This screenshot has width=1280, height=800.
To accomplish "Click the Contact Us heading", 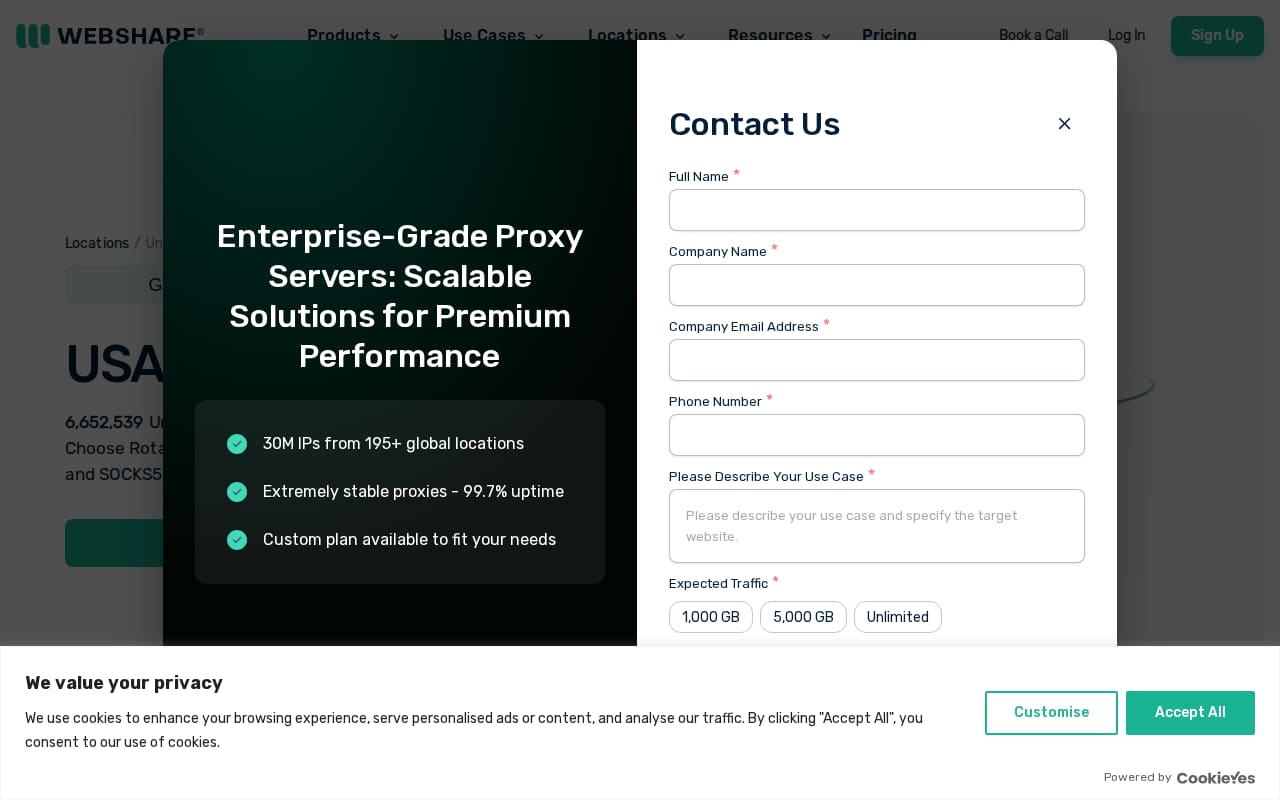I will (754, 124).
